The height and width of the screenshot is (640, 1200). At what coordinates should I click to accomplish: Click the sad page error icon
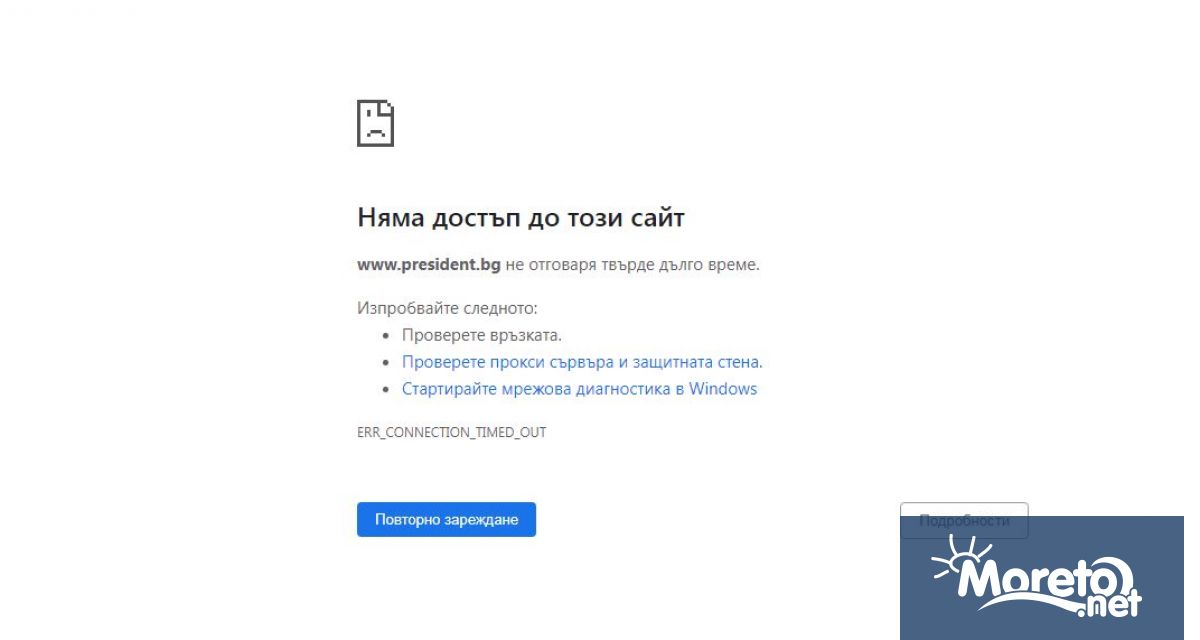click(375, 123)
